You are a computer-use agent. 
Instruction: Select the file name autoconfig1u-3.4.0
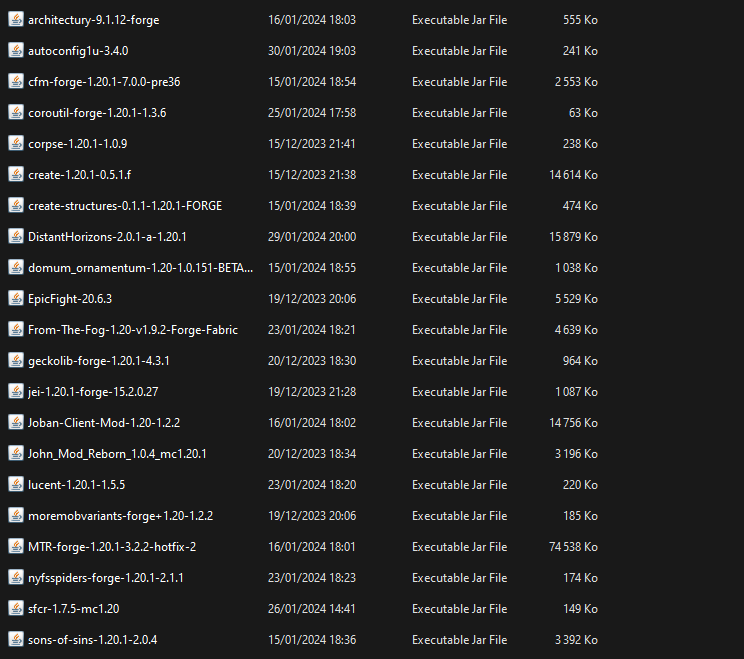[x=78, y=51]
